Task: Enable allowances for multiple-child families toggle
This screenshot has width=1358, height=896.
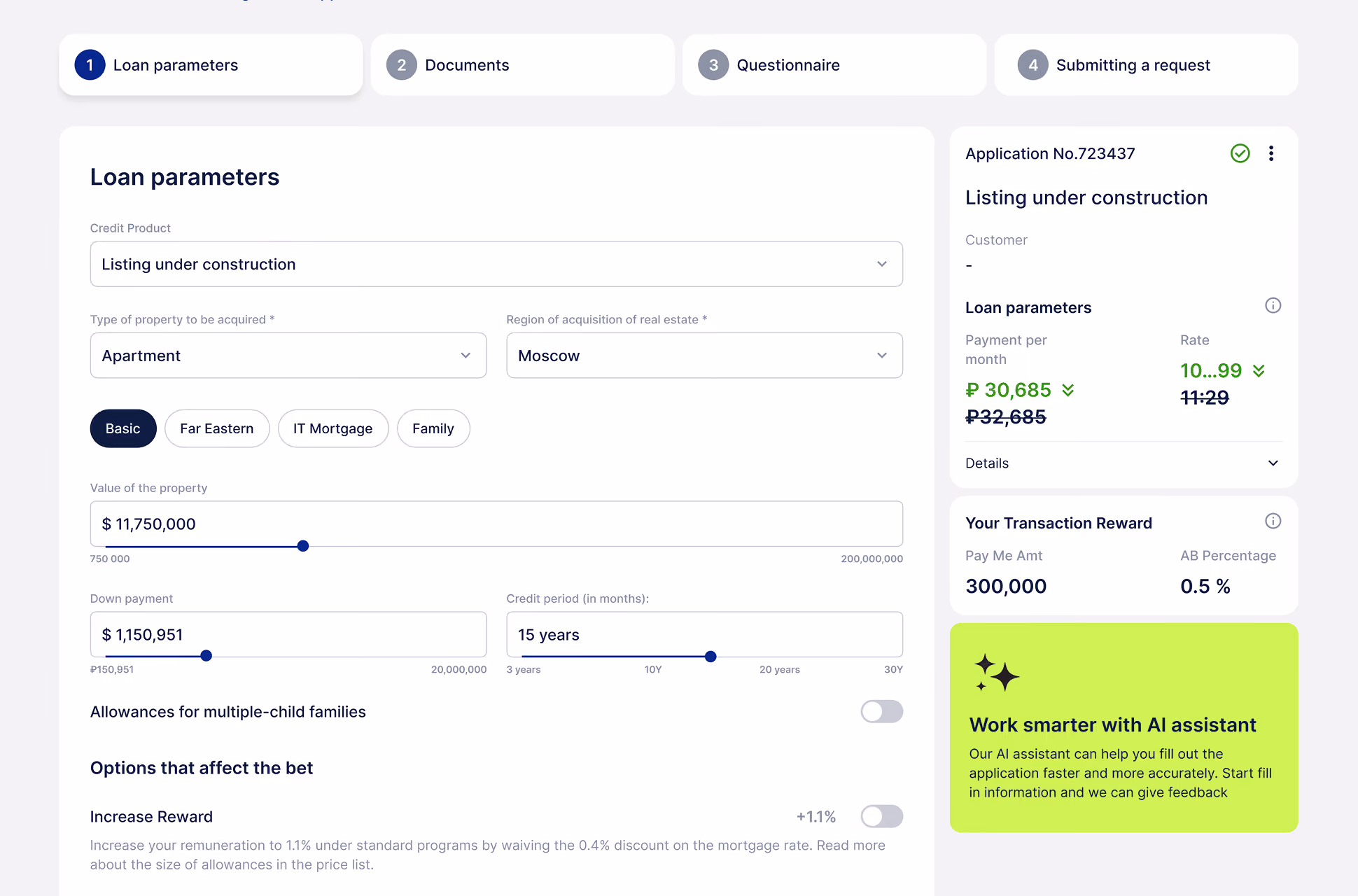Action: [x=881, y=712]
